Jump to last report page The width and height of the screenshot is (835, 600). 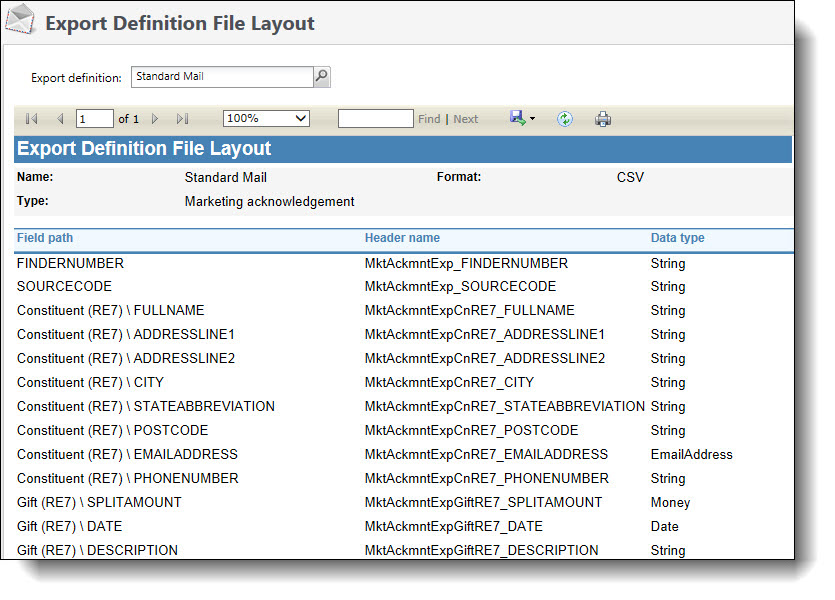[x=182, y=119]
